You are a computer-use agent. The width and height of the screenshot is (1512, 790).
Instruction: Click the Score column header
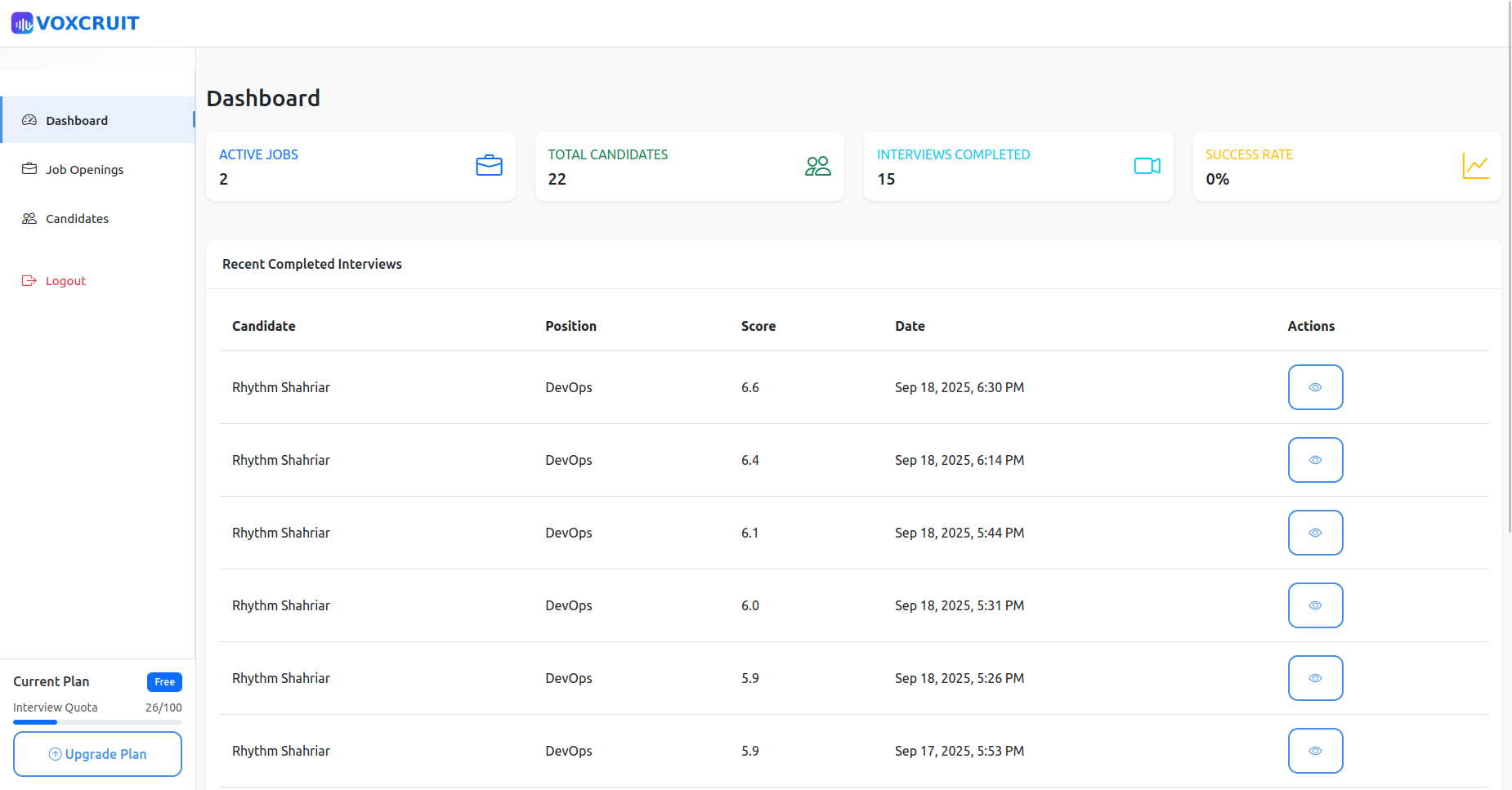point(758,326)
